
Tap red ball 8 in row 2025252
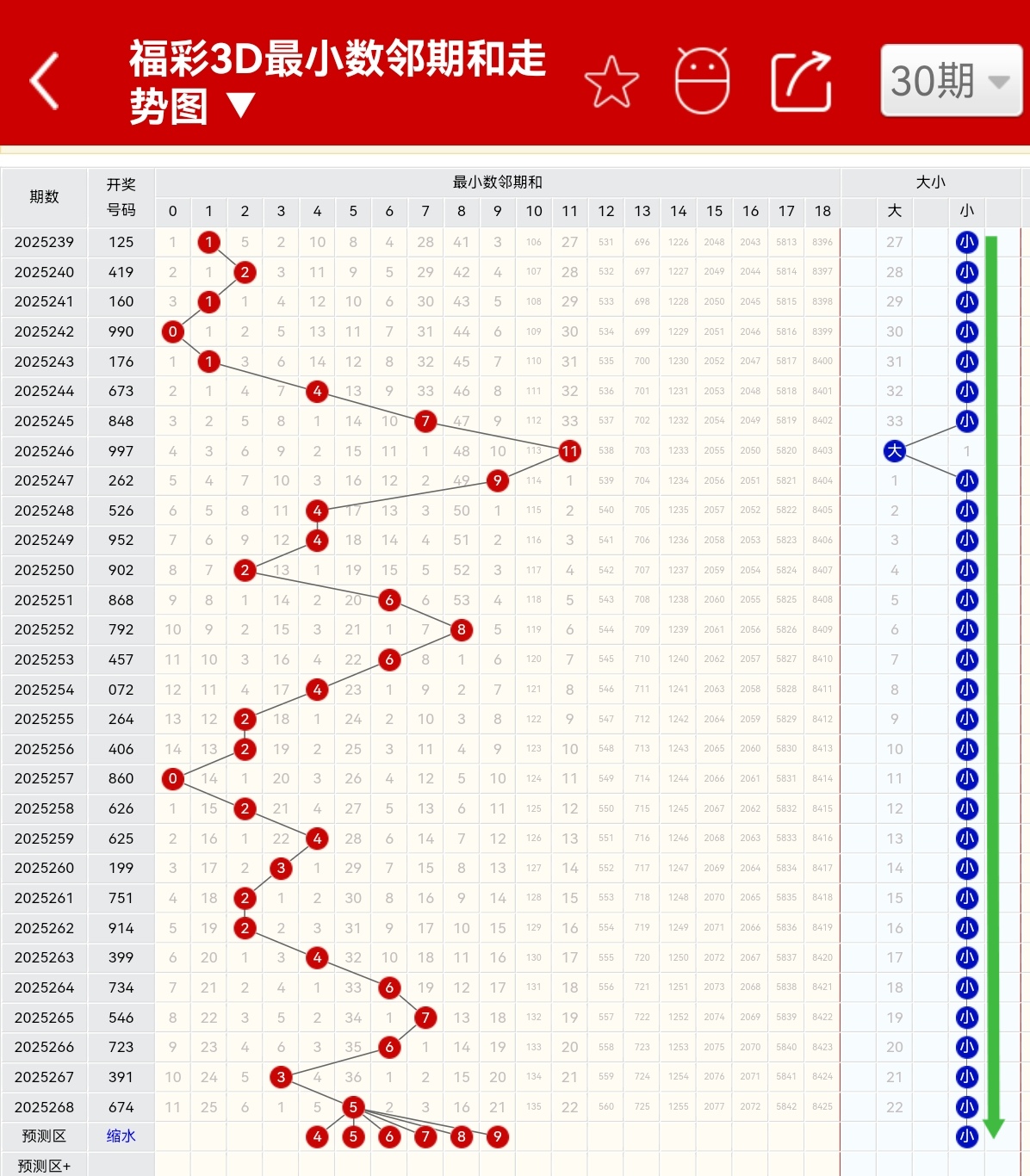pos(462,629)
